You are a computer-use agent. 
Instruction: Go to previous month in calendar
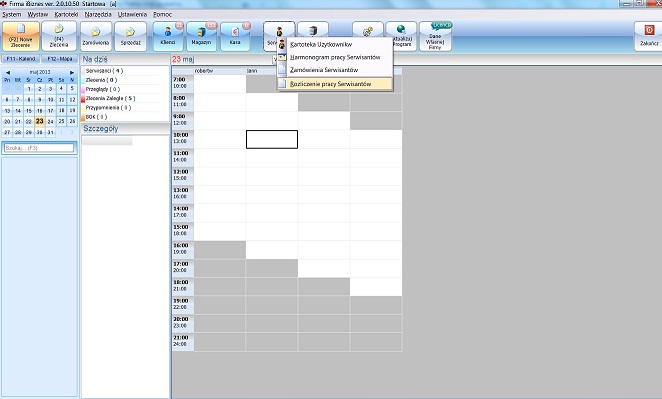pyautogui.click(x=8, y=73)
